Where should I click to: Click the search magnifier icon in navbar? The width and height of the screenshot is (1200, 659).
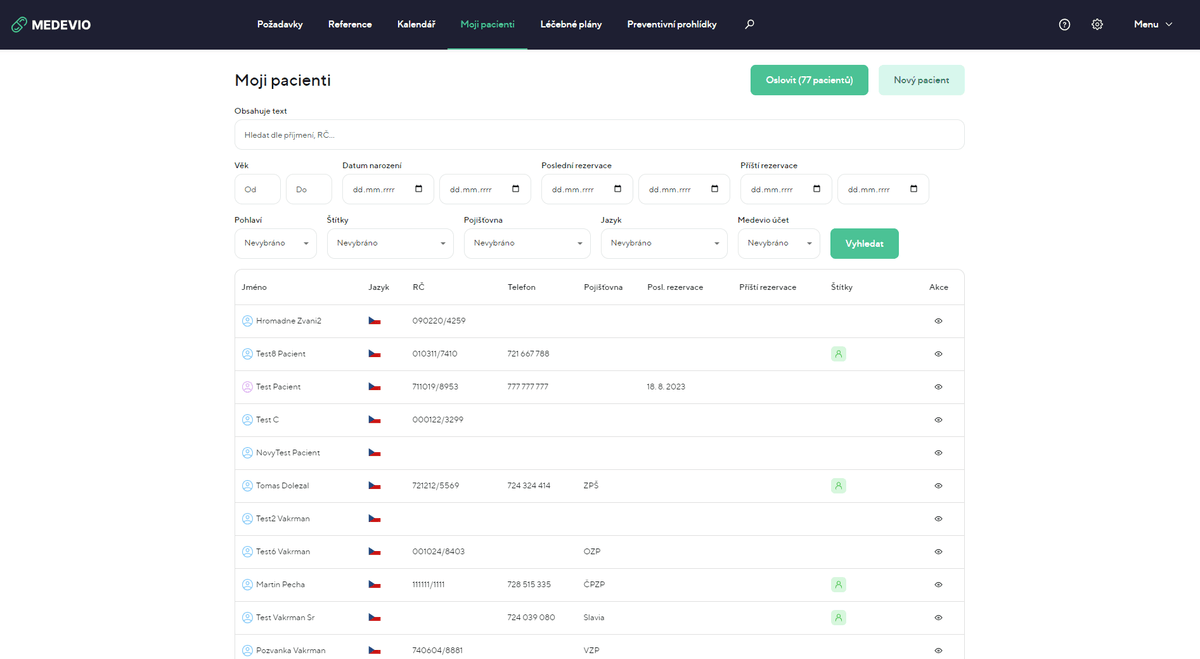pyautogui.click(x=750, y=24)
